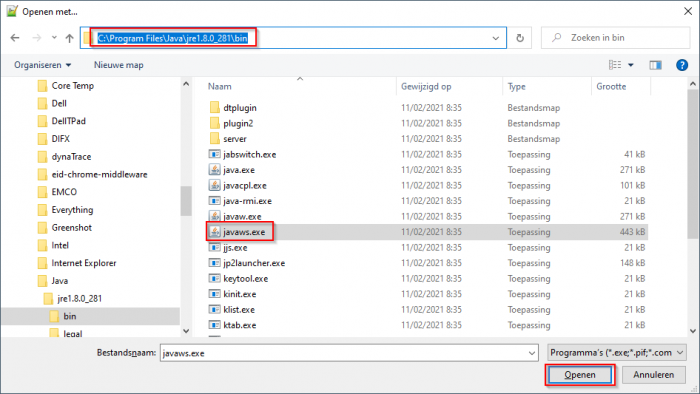This screenshot has width=700, height=394.
Task: Select the Greenshot folder in tree
Action: click(71, 228)
